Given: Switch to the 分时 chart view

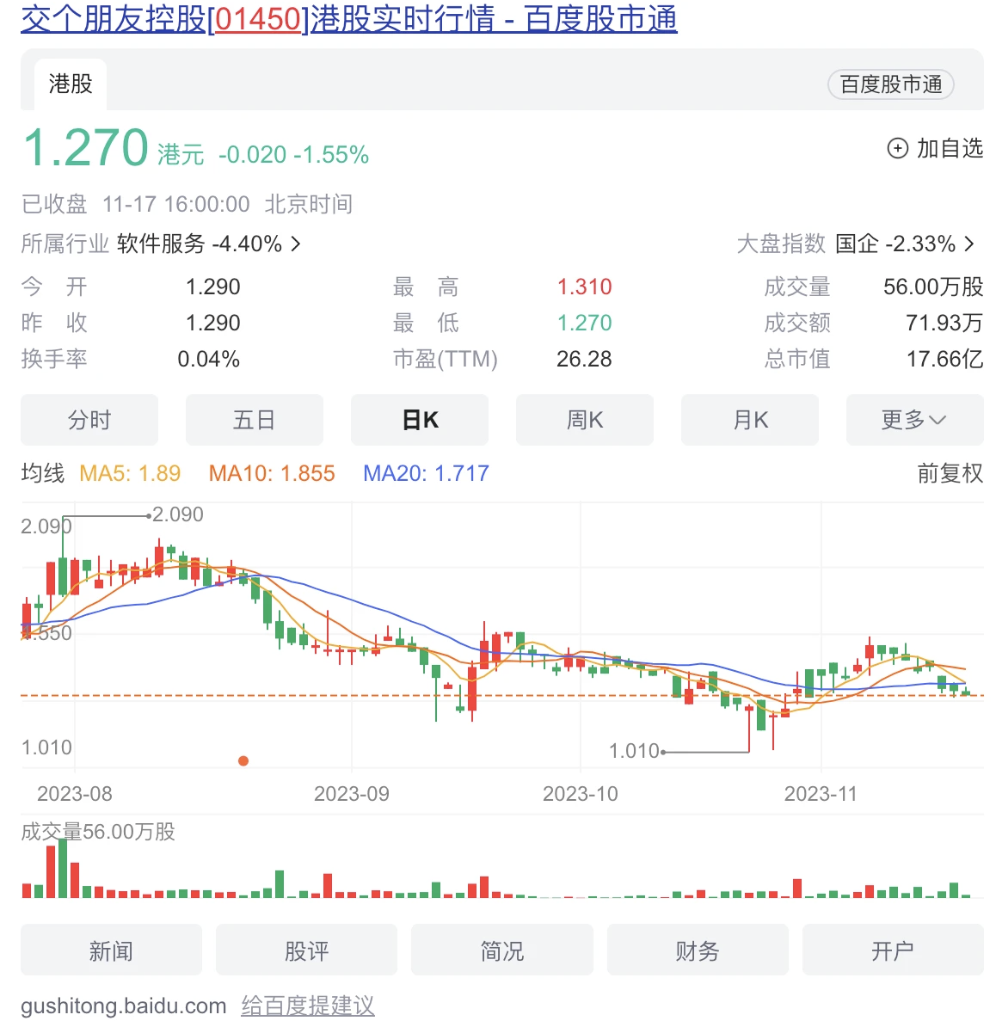Looking at the screenshot, I should click(x=89, y=420).
